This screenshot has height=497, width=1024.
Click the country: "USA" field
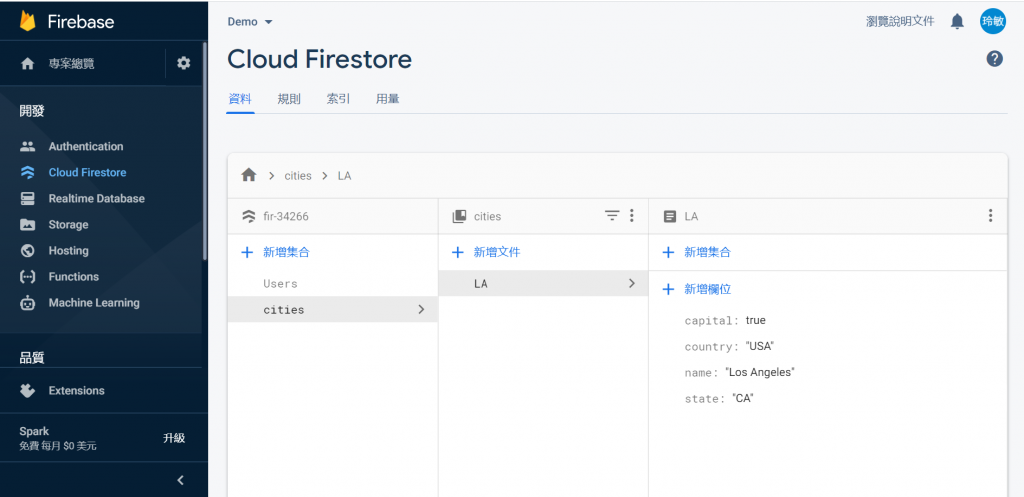(x=729, y=347)
